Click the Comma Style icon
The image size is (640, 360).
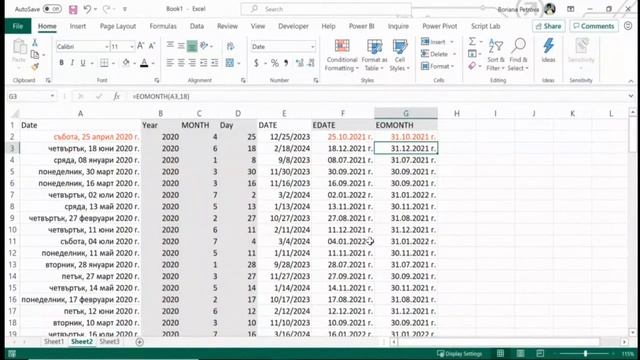click(x=286, y=63)
